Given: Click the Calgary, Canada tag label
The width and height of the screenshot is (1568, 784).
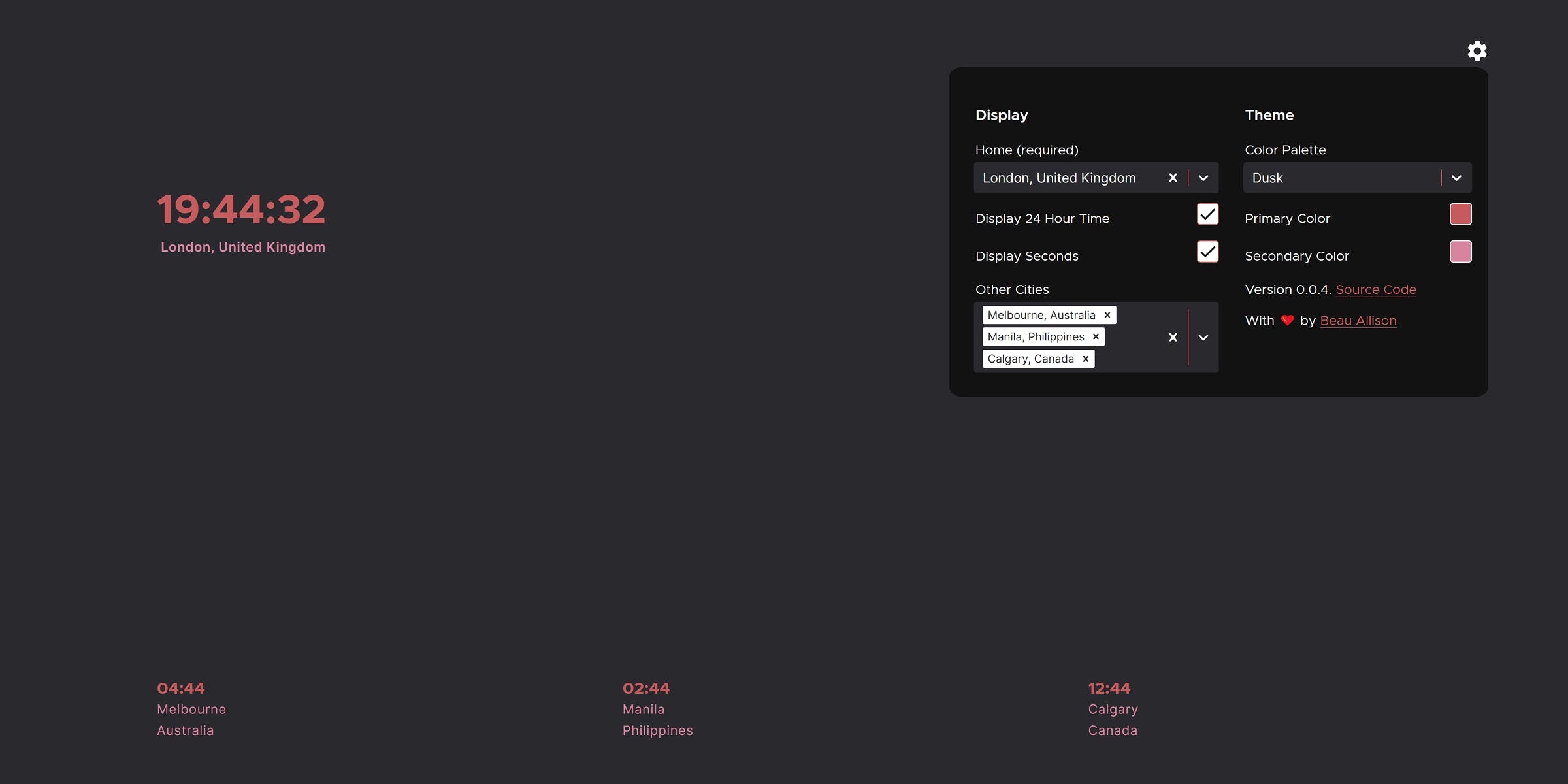Looking at the screenshot, I should click(1030, 359).
